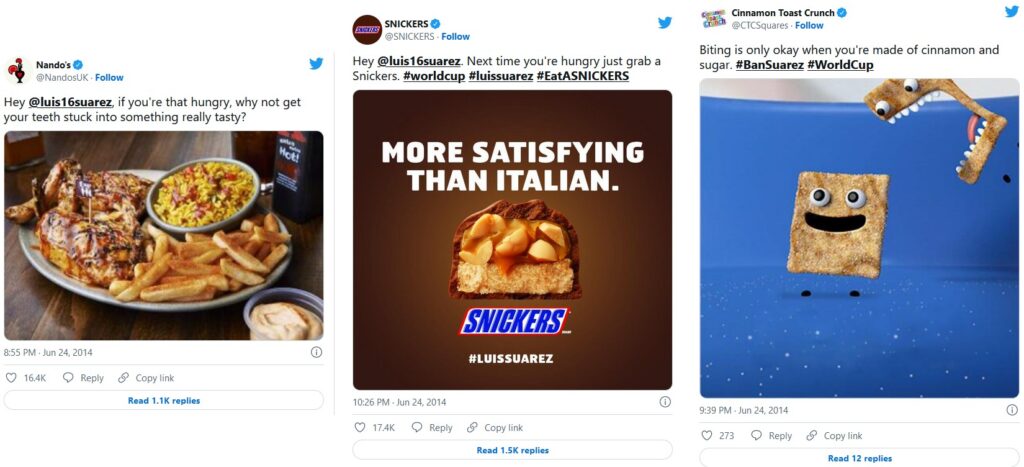Open the info icon on Nando's tweet
The height and width of the screenshot is (467, 1024).
click(316, 352)
